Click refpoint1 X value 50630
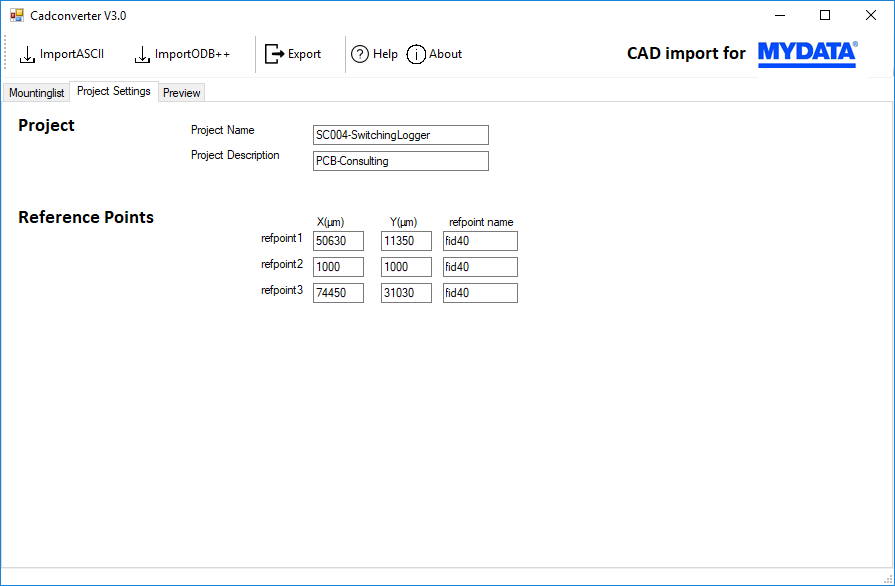This screenshot has height=586, width=895. point(338,241)
